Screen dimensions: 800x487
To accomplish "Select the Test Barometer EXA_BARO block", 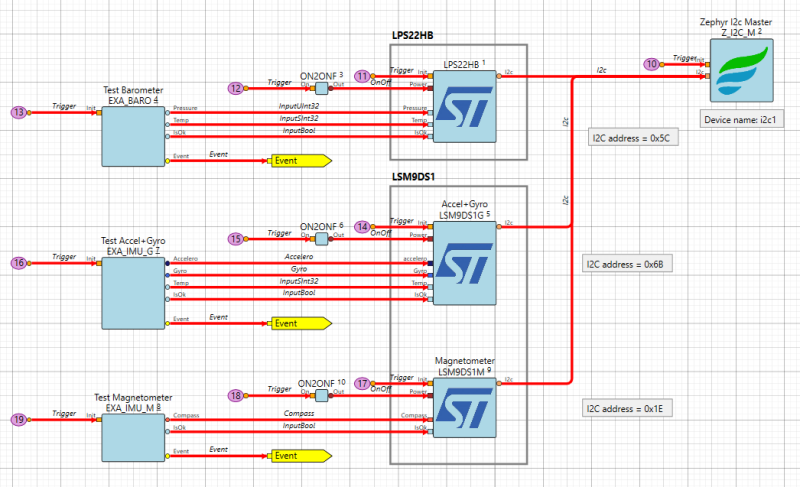I will pyautogui.click(x=133, y=136).
